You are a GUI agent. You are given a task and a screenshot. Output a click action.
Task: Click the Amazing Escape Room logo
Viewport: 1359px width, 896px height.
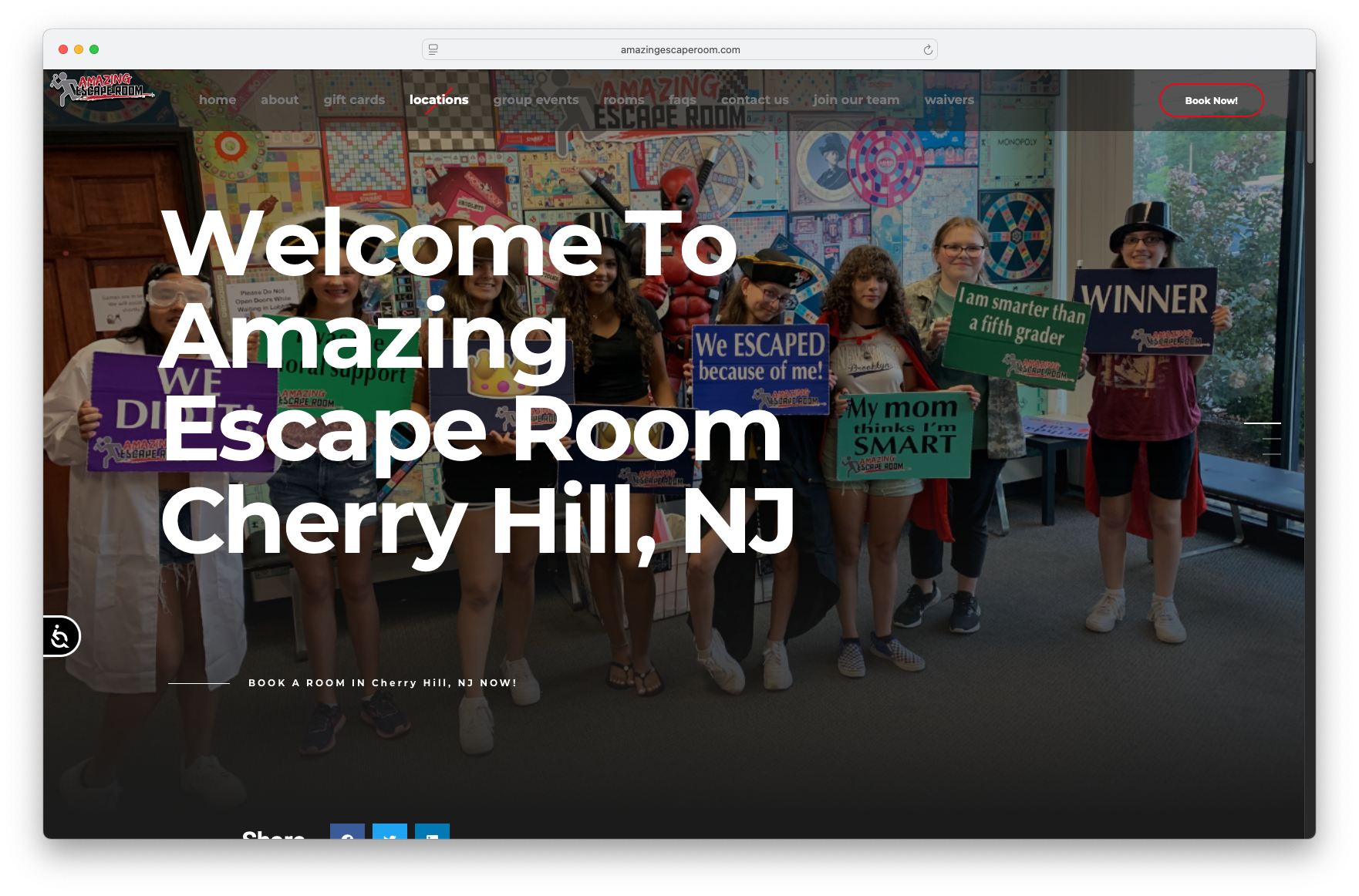103,90
